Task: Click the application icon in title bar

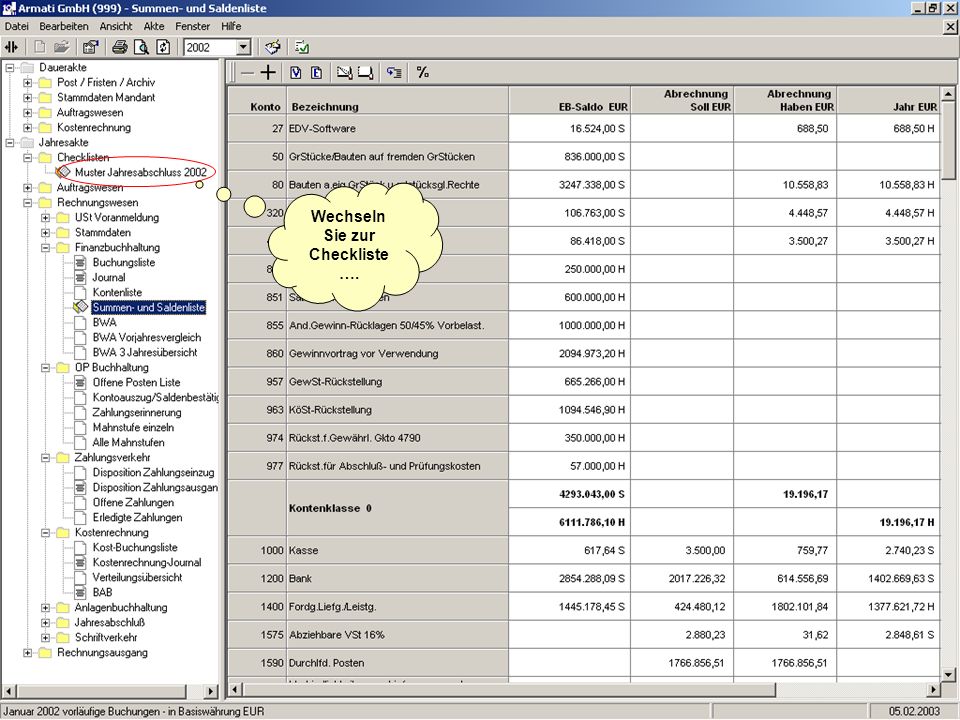Action: click(x=9, y=8)
